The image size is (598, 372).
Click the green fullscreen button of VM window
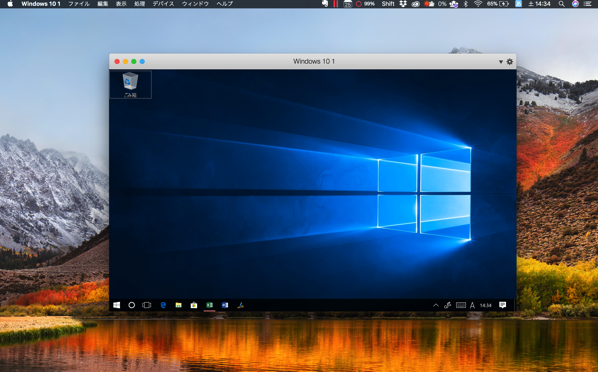click(134, 61)
